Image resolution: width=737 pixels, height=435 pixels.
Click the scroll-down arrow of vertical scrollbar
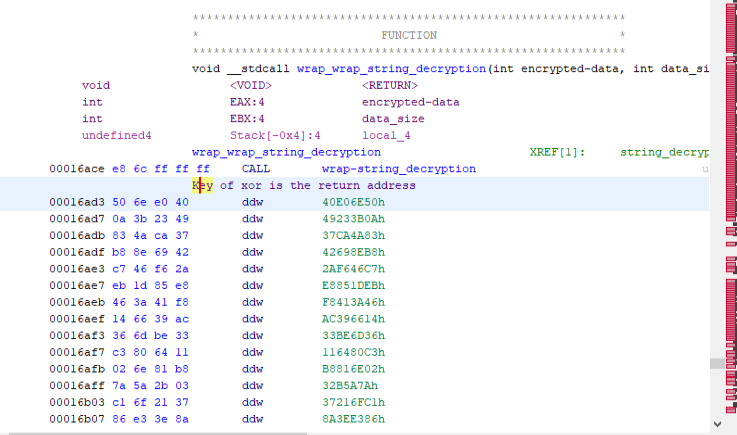coord(717,424)
